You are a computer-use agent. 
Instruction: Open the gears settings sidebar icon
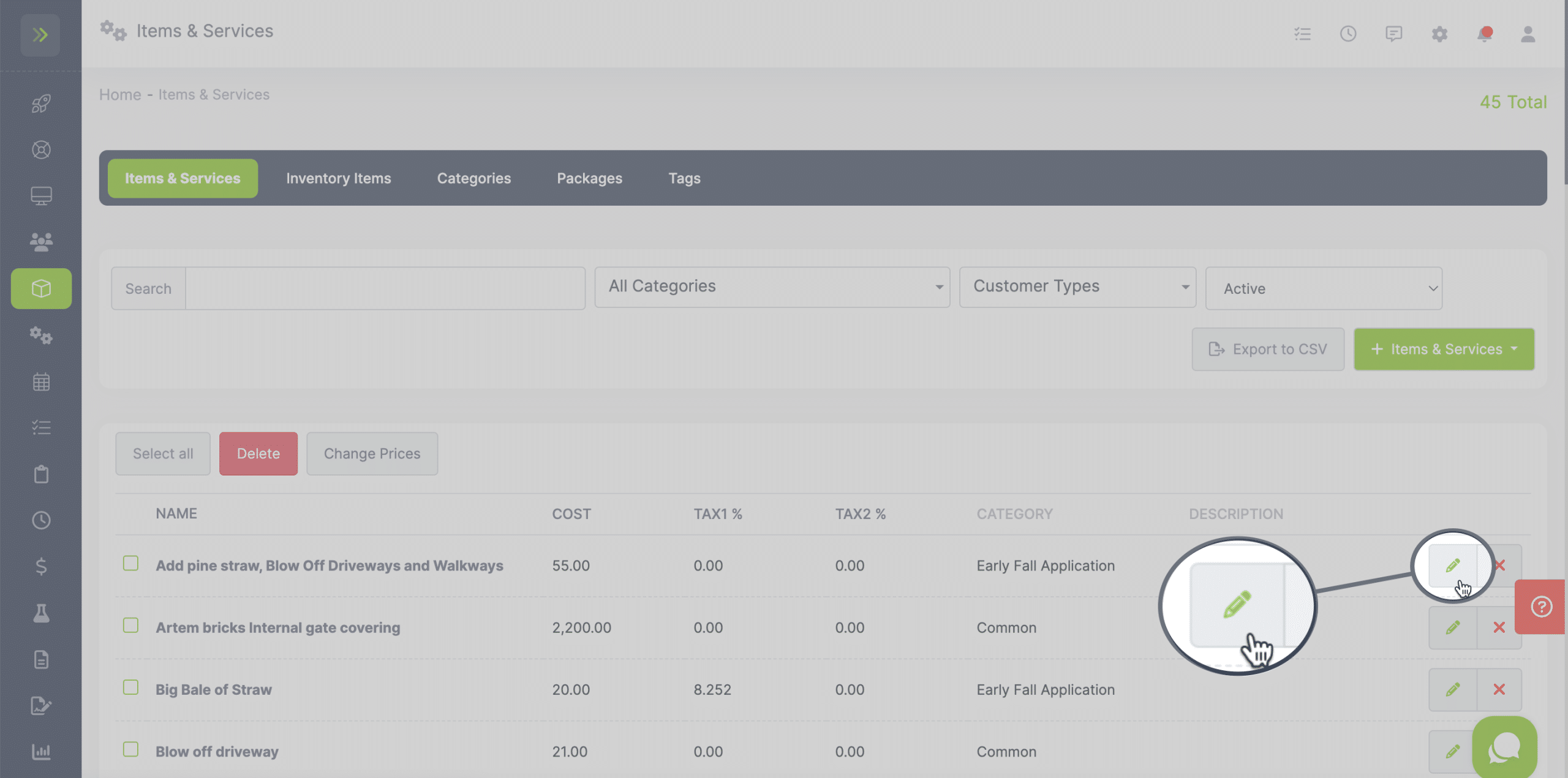(x=41, y=335)
